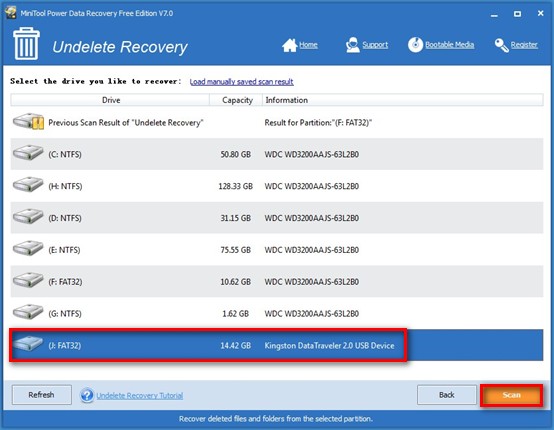Viewport: 554px width, 430px height.
Task: Select the (J: FAT32) drive label
Action: 65,345
